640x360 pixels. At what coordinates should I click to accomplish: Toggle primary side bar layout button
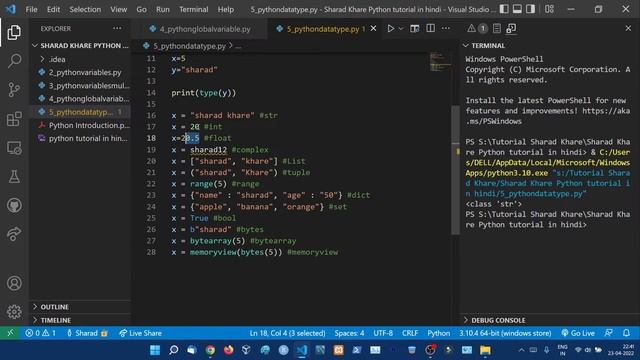(x=504, y=9)
